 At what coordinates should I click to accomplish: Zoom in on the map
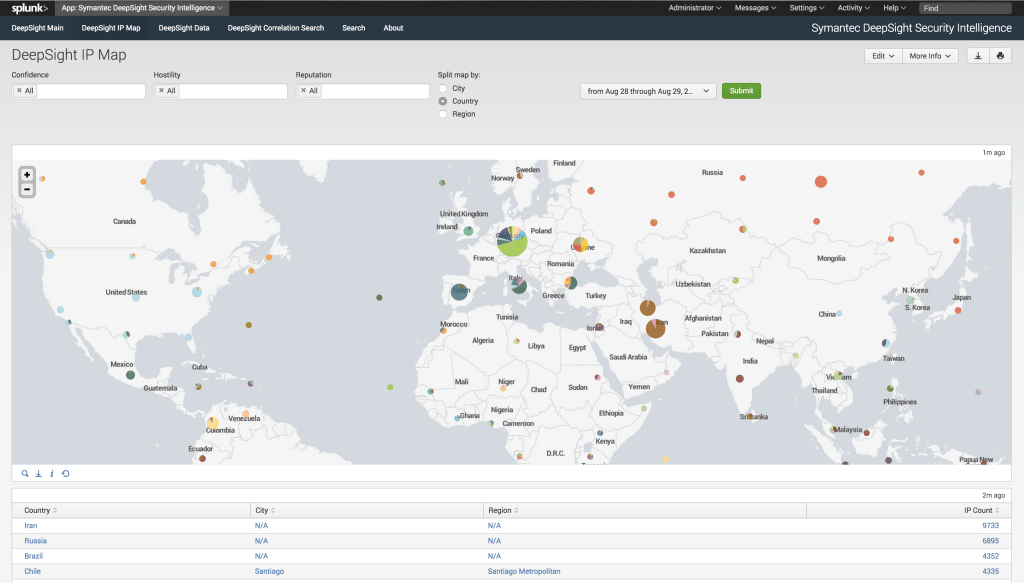[27, 174]
